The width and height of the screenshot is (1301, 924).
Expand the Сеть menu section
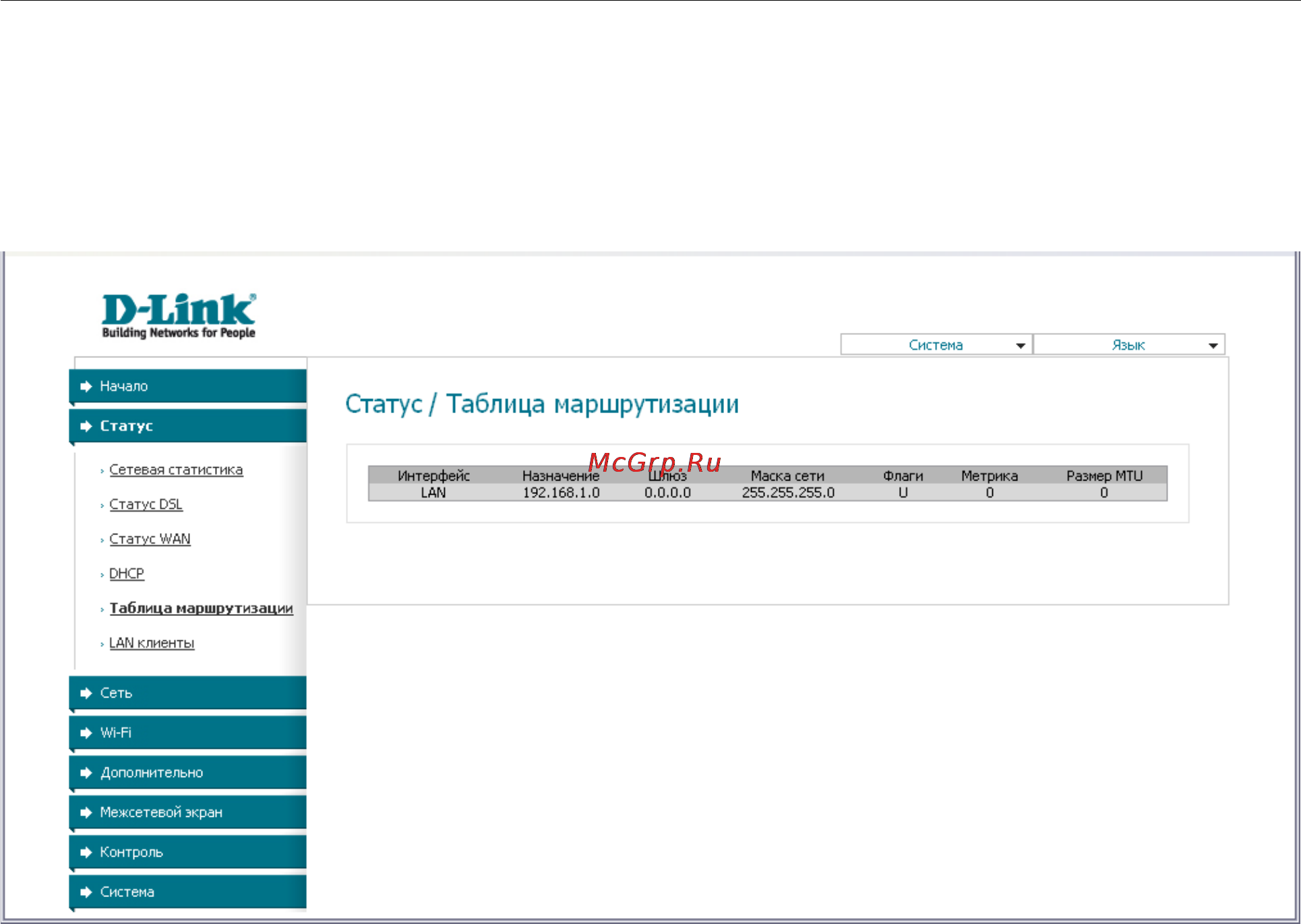(188, 693)
